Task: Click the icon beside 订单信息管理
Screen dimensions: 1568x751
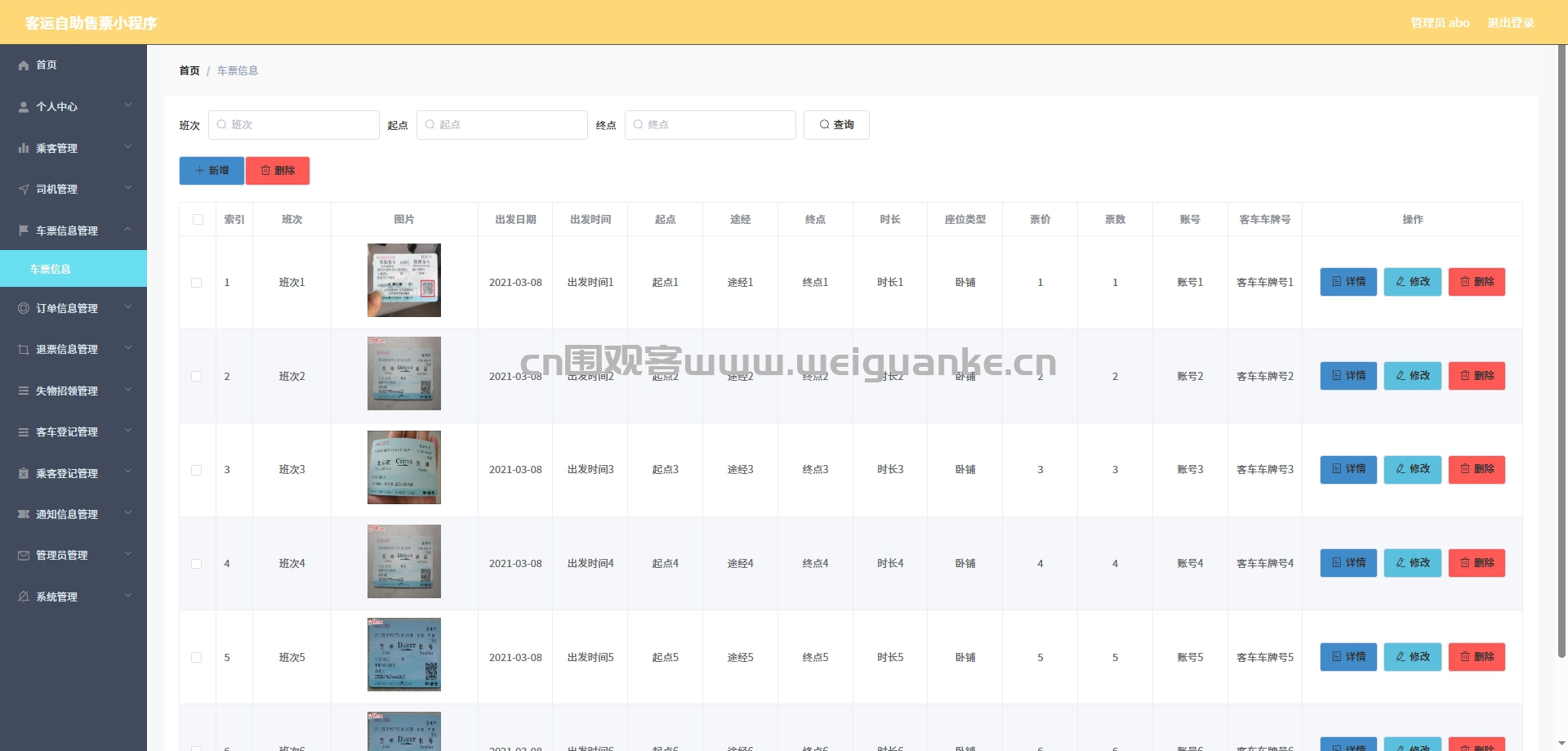Action: click(x=24, y=308)
